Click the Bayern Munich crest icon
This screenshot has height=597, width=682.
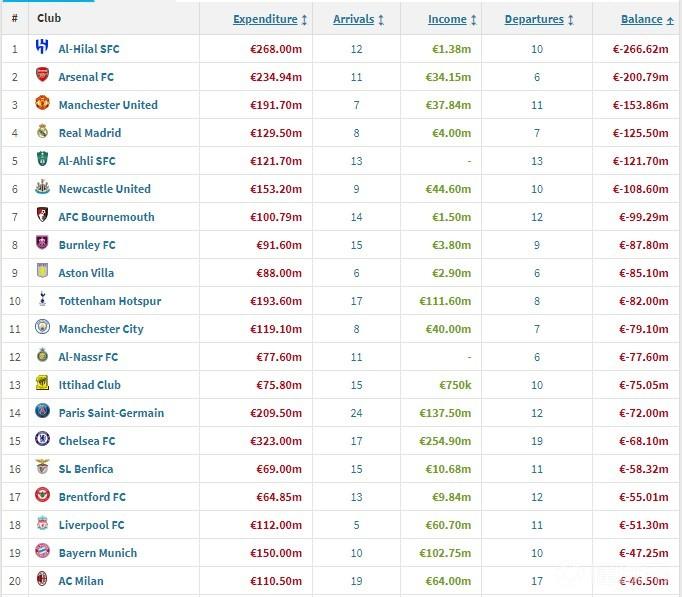click(42, 552)
